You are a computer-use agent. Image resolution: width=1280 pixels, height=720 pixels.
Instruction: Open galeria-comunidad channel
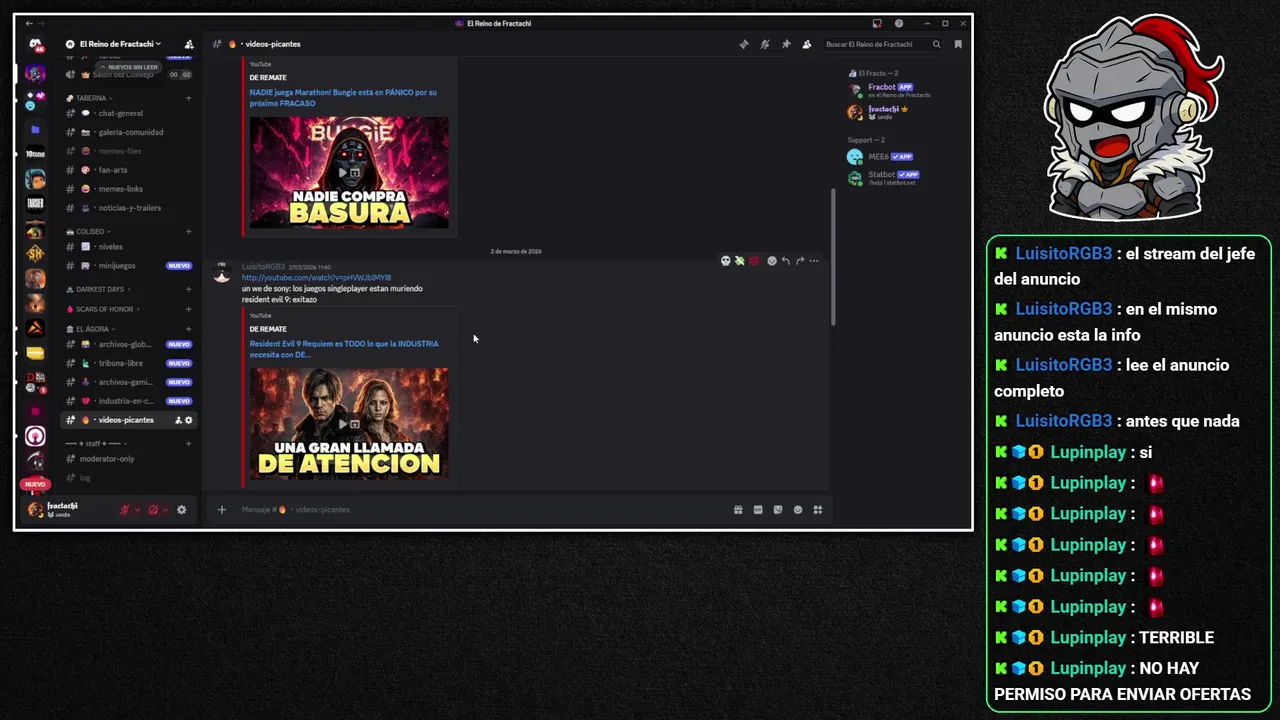click(x=128, y=132)
